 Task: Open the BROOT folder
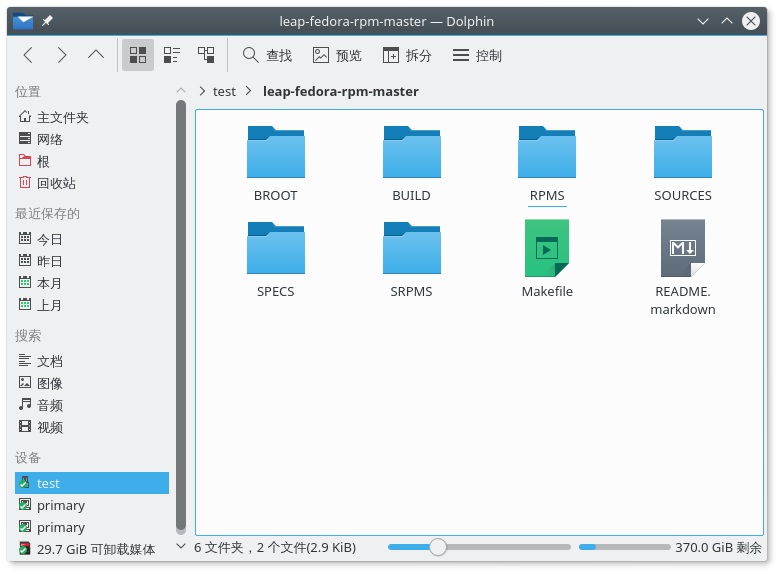click(276, 164)
